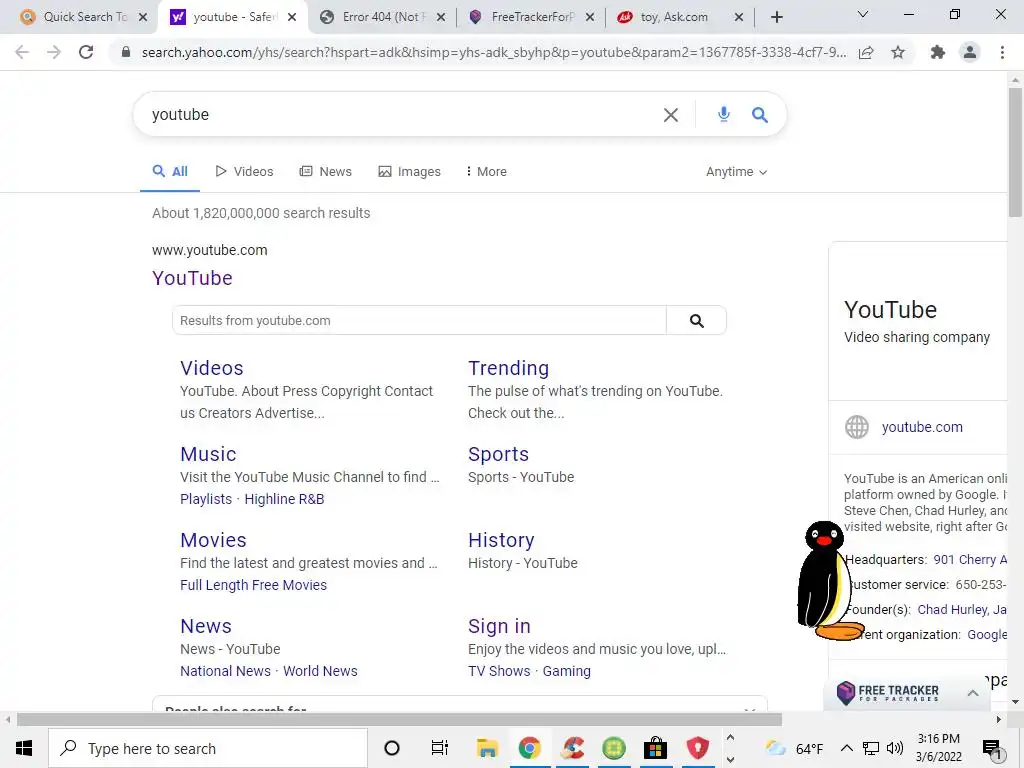Open the Windows Start menu
1024x768 pixels.
24,748
